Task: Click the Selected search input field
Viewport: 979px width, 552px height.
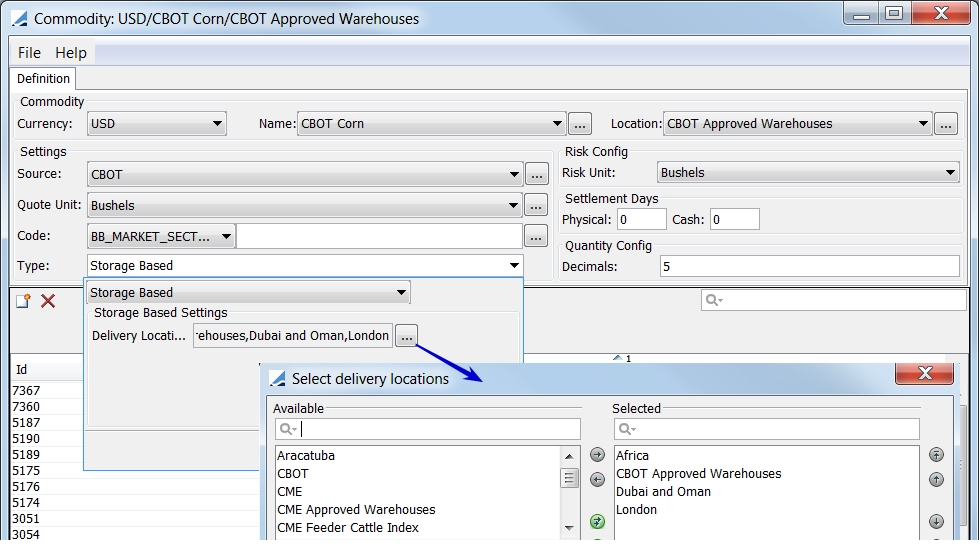Action: 767,429
